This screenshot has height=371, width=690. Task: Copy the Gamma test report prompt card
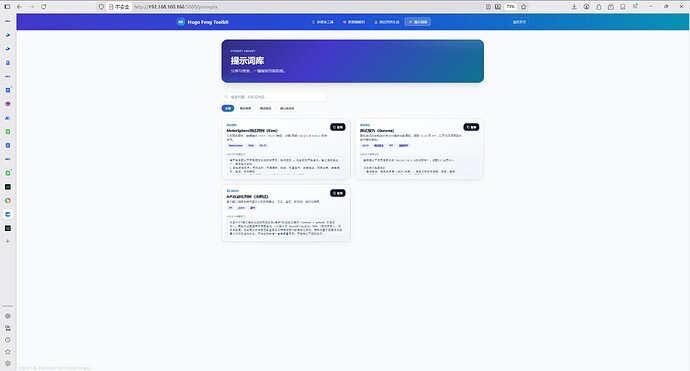click(471, 127)
